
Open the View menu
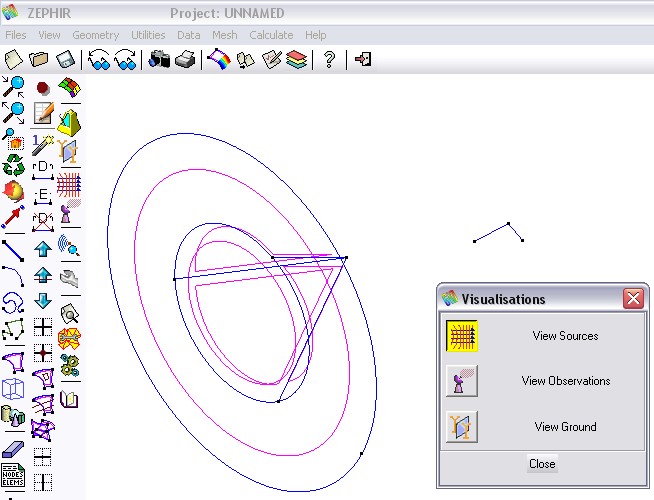pyautogui.click(x=49, y=35)
